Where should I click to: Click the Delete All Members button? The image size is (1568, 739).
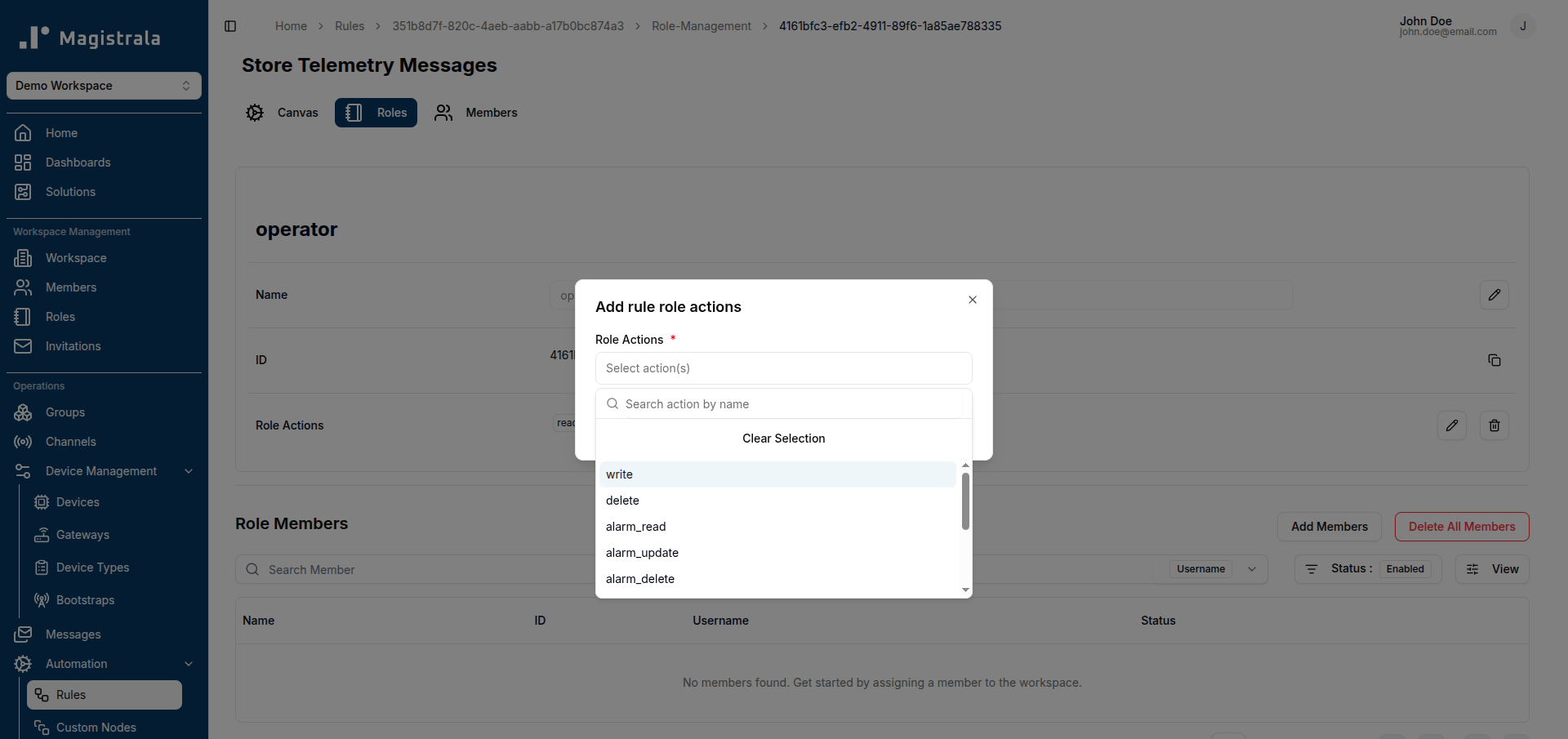point(1462,527)
